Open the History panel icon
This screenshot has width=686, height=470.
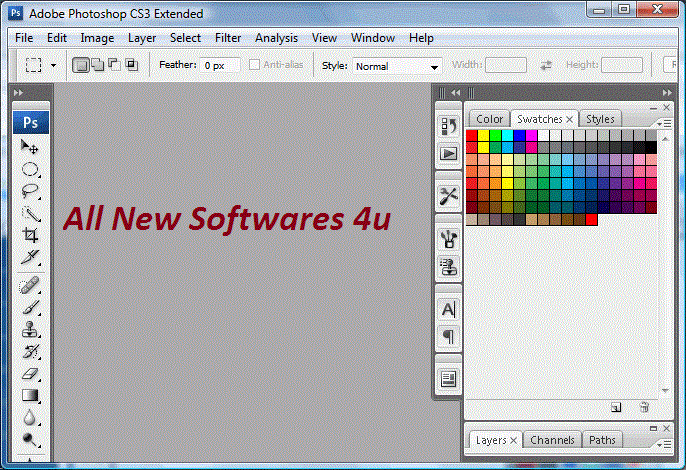tap(448, 126)
